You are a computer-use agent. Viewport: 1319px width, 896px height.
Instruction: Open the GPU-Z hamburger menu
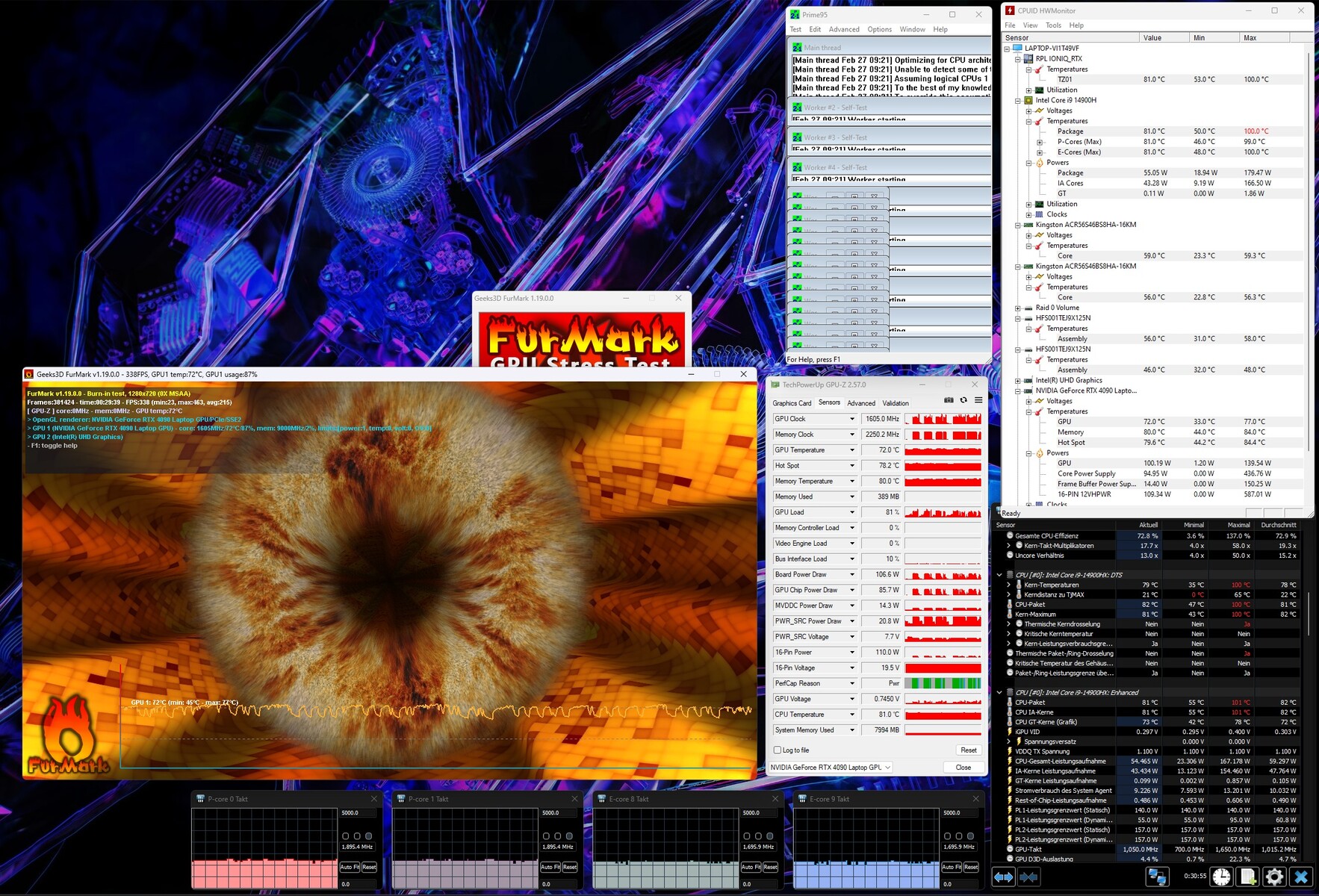point(978,400)
